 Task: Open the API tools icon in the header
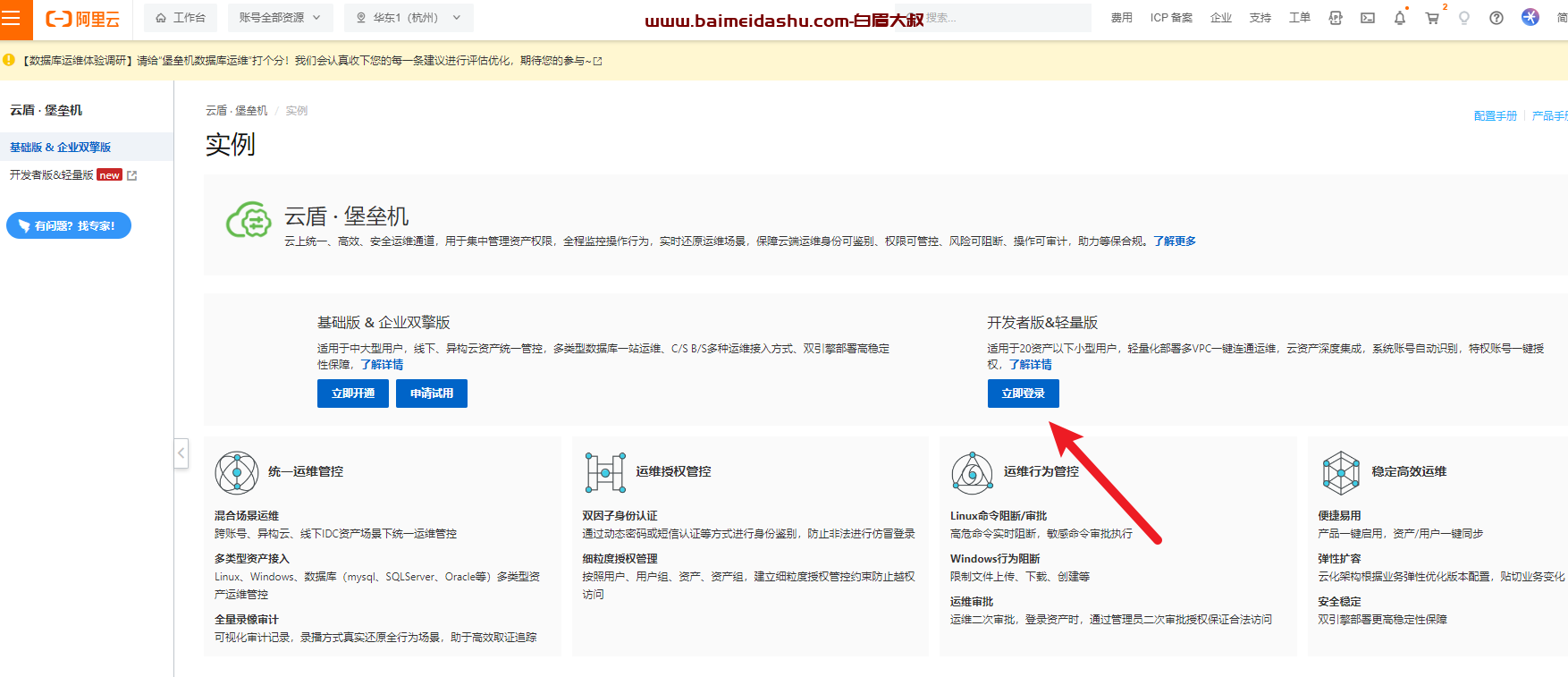click(1336, 18)
